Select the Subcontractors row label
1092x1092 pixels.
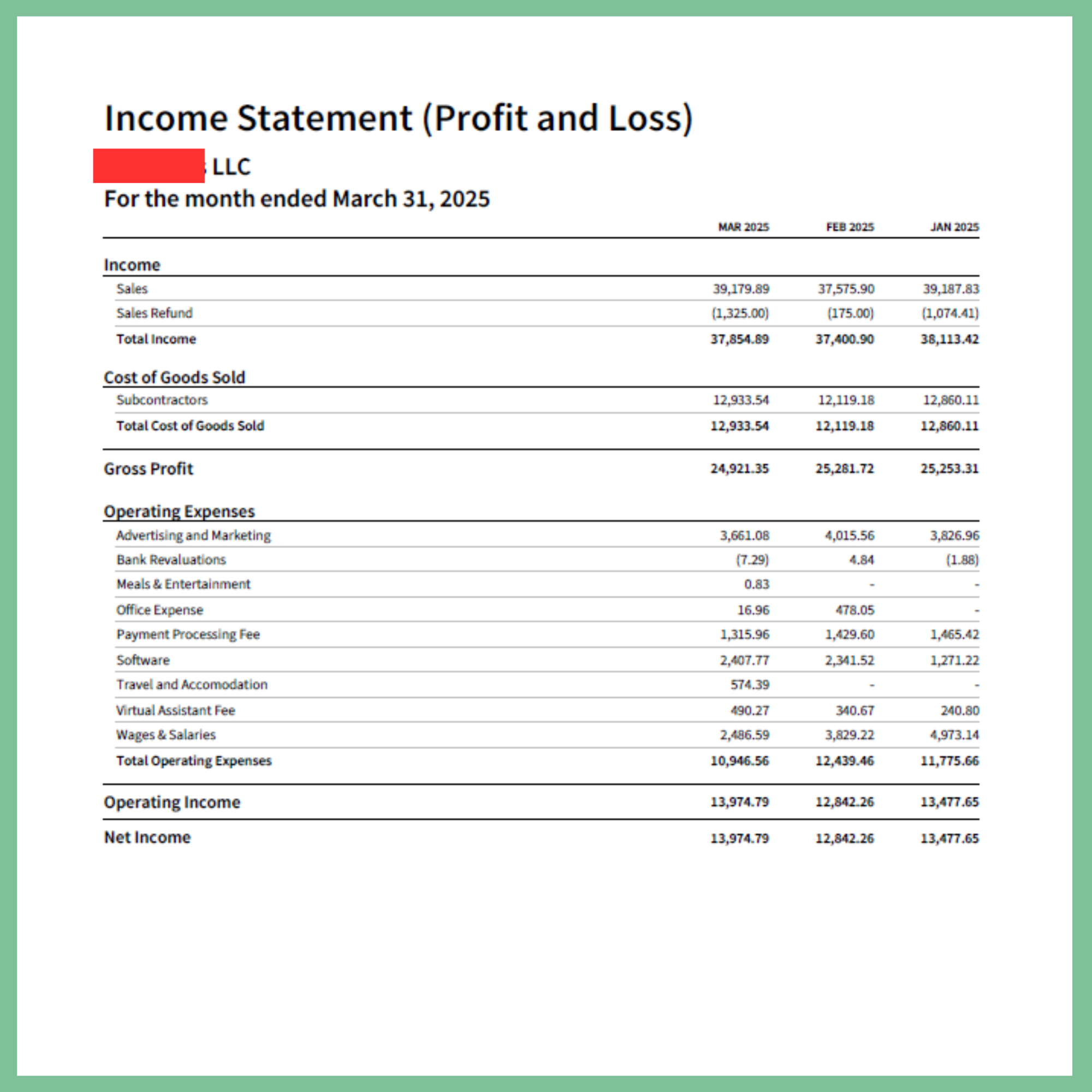pyautogui.click(x=162, y=400)
